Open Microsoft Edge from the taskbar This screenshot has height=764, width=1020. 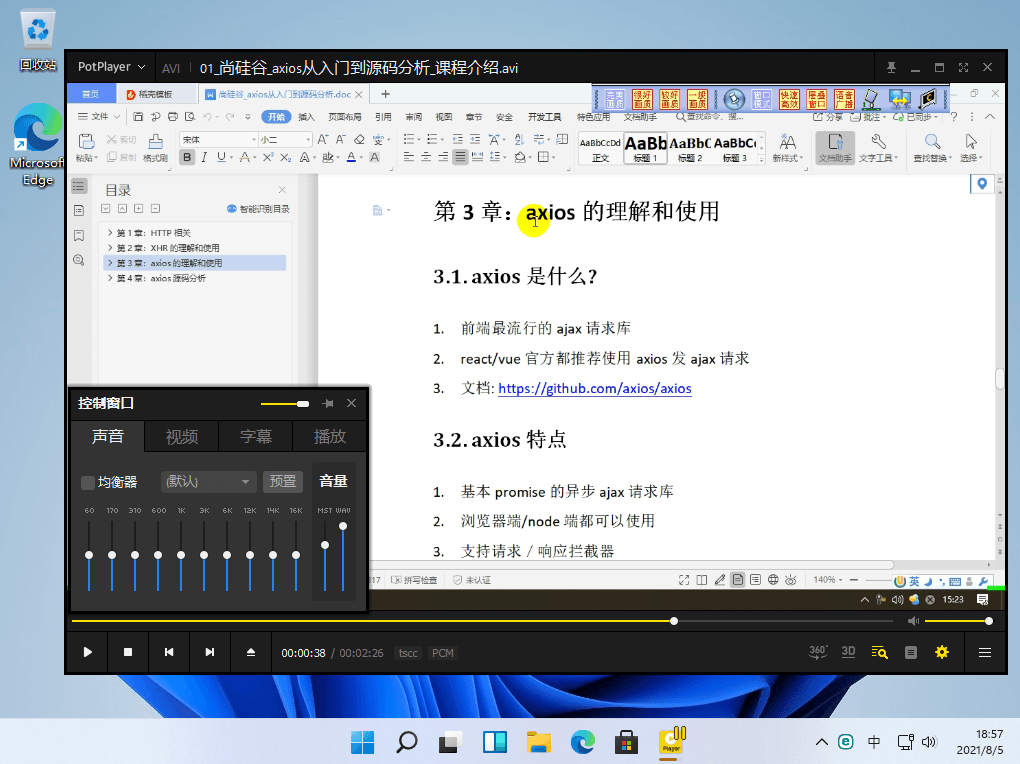(x=582, y=742)
